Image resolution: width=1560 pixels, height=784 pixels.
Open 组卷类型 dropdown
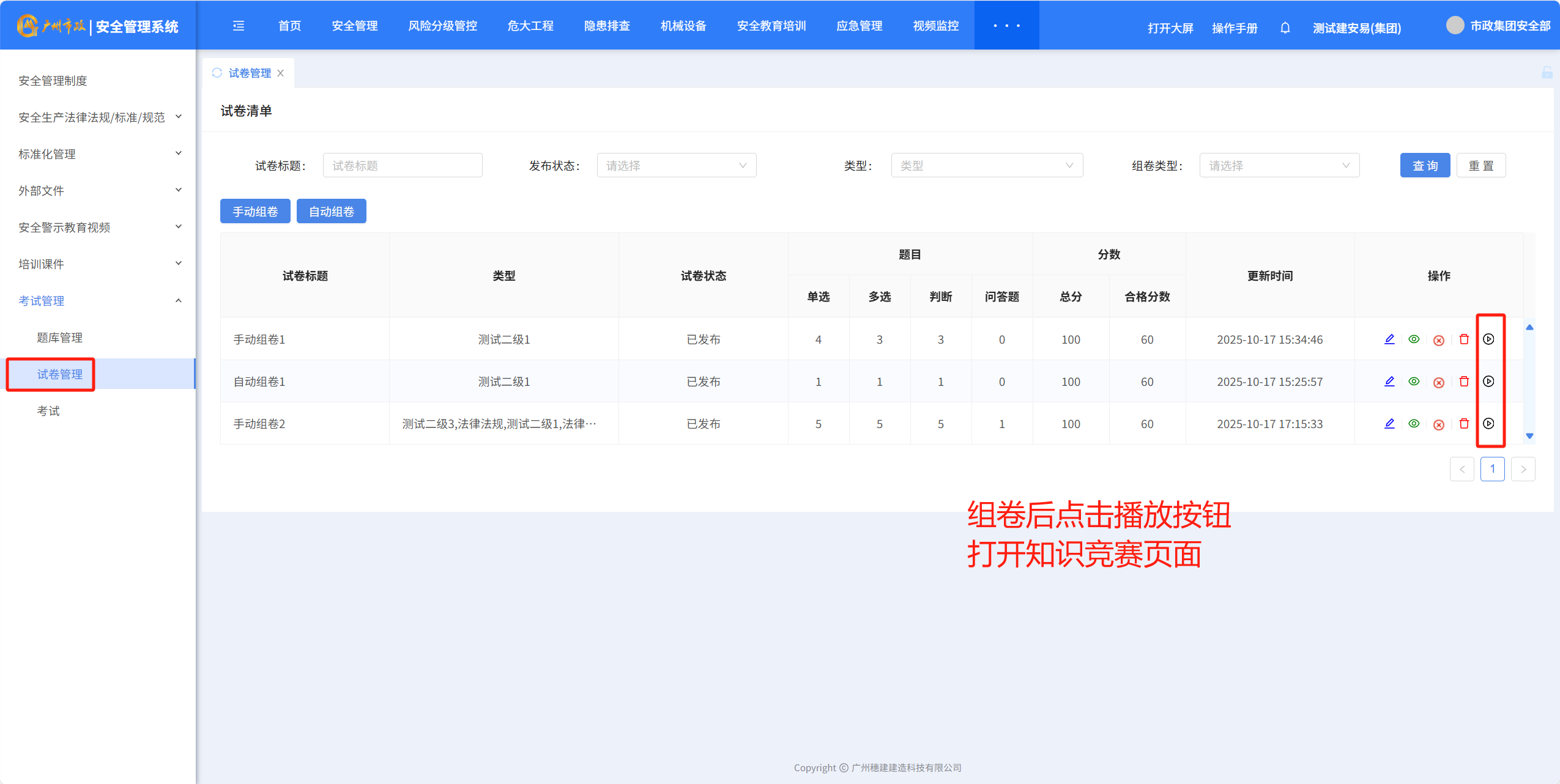[1279, 166]
